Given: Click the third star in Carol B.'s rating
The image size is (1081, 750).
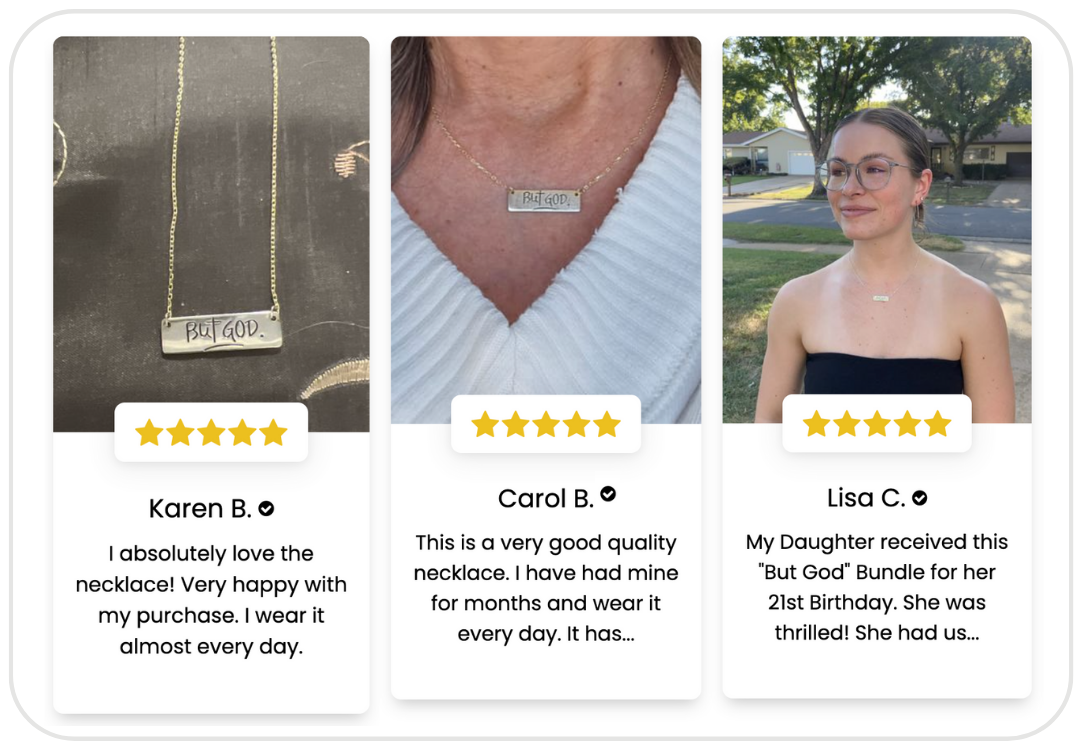Looking at the screenshot, I should [546, 425].
